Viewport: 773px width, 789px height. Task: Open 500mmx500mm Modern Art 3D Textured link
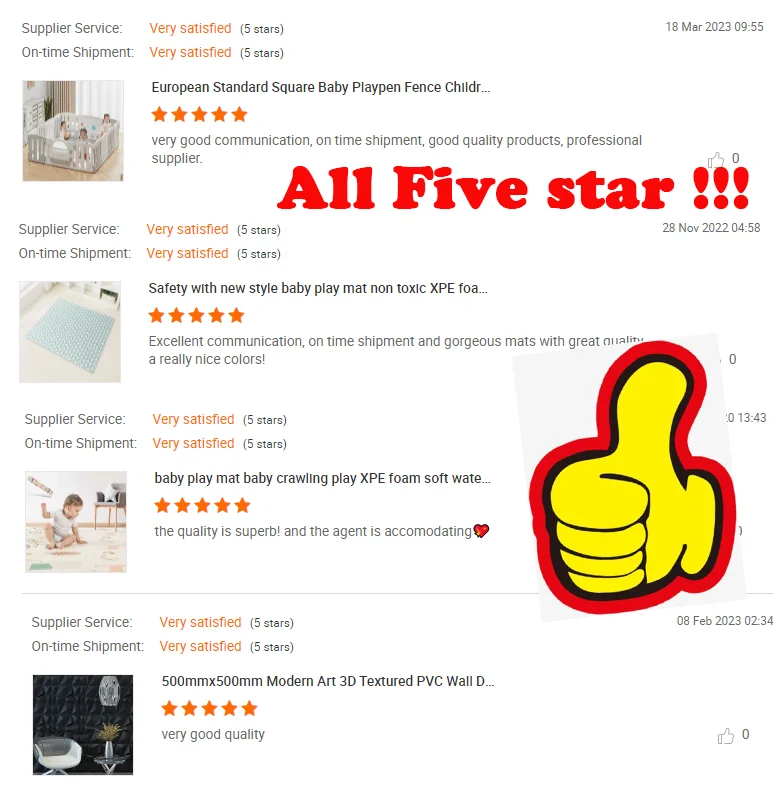coord(328,681)
